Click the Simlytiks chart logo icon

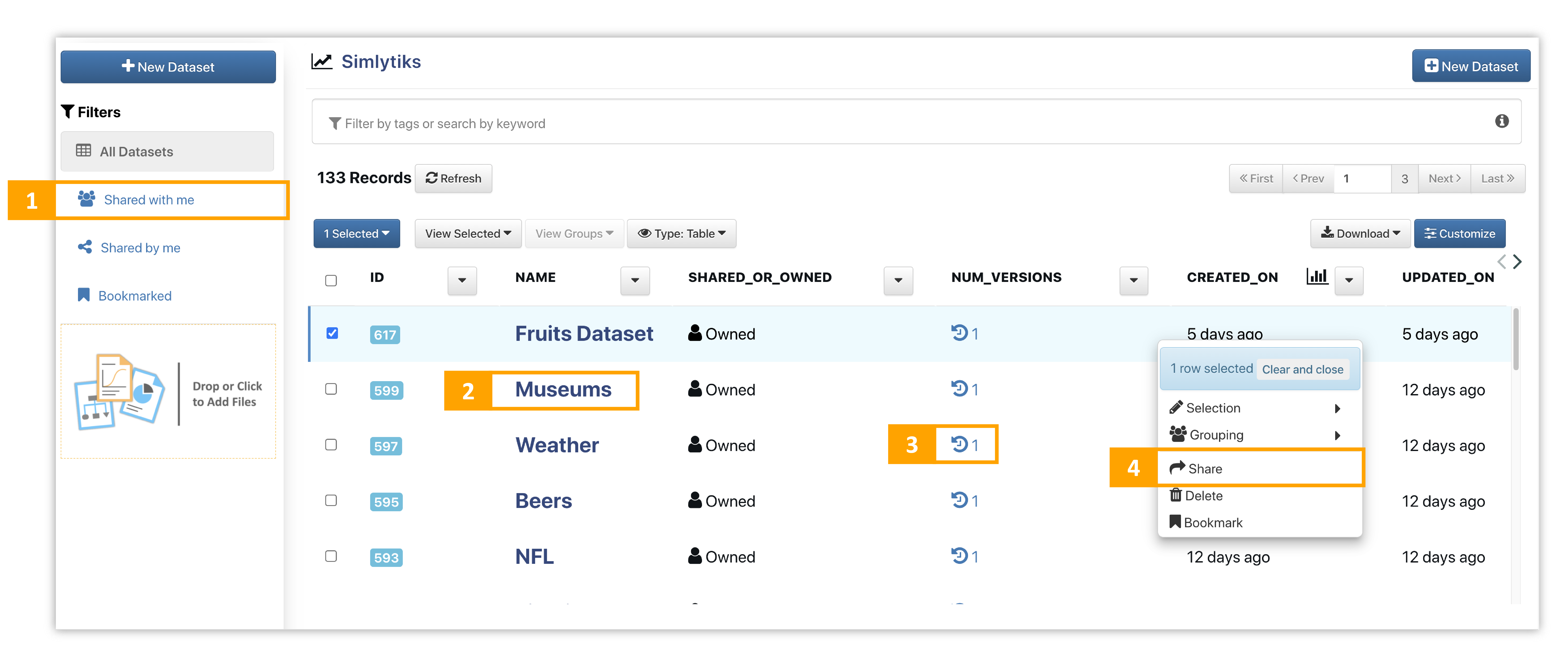322,62
